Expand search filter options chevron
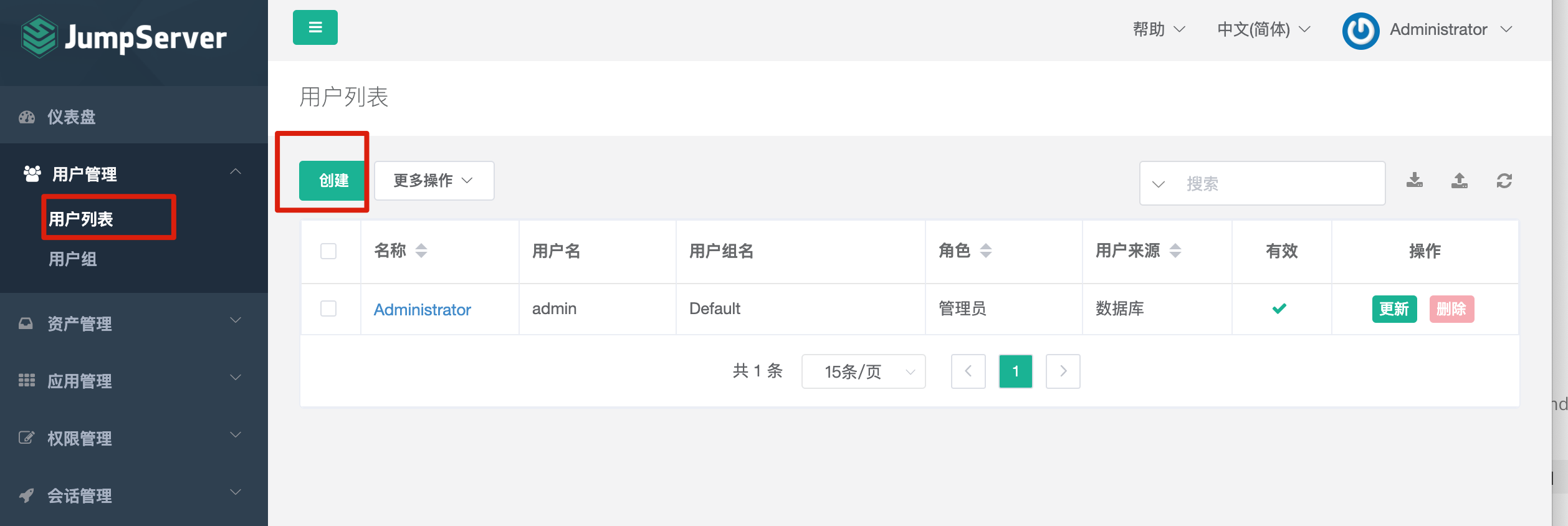This screenshot has height=526, width=1568. tap(1159, 184)
